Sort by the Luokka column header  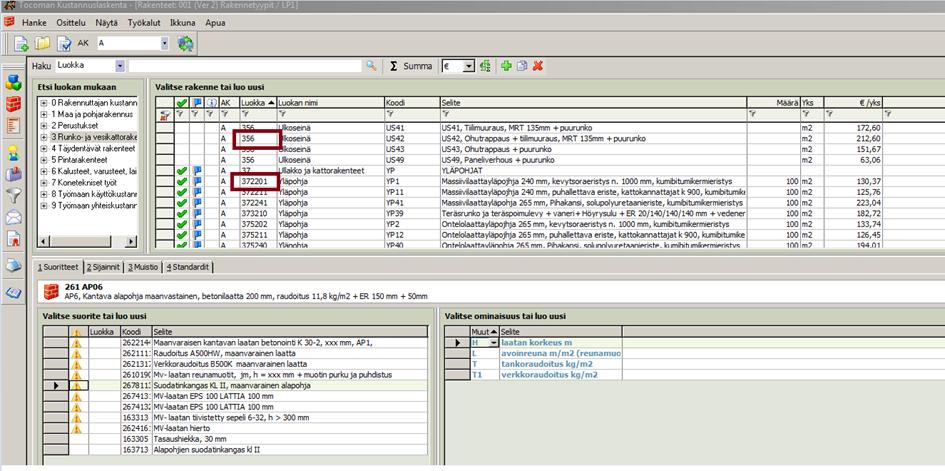point(258,103)
